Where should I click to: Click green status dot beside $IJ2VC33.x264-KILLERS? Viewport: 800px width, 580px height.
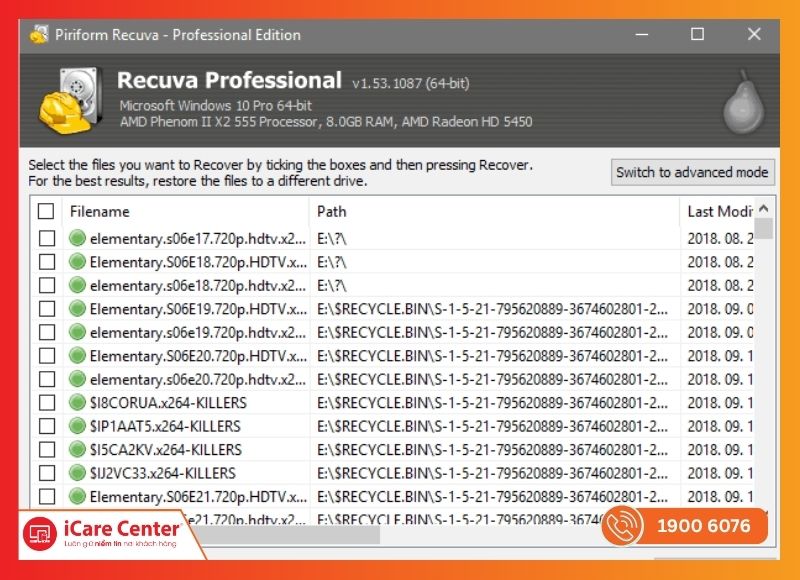(78, 473)
